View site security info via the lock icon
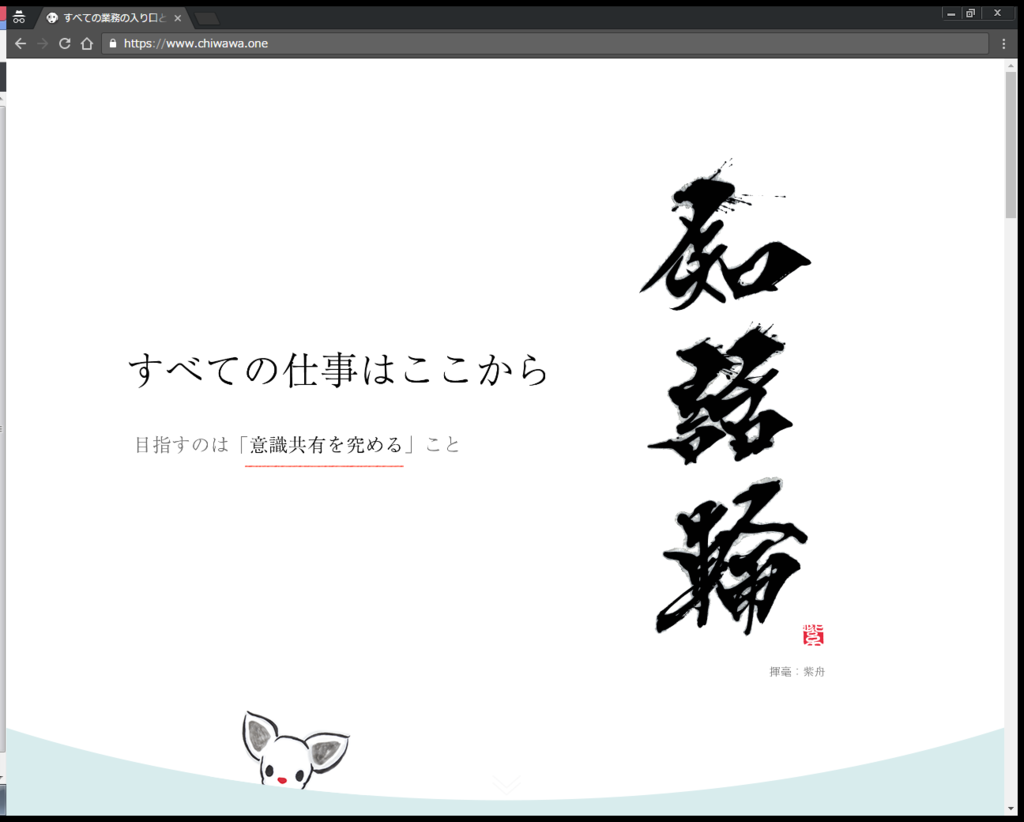1024x822 pixels. coord(113,44)
